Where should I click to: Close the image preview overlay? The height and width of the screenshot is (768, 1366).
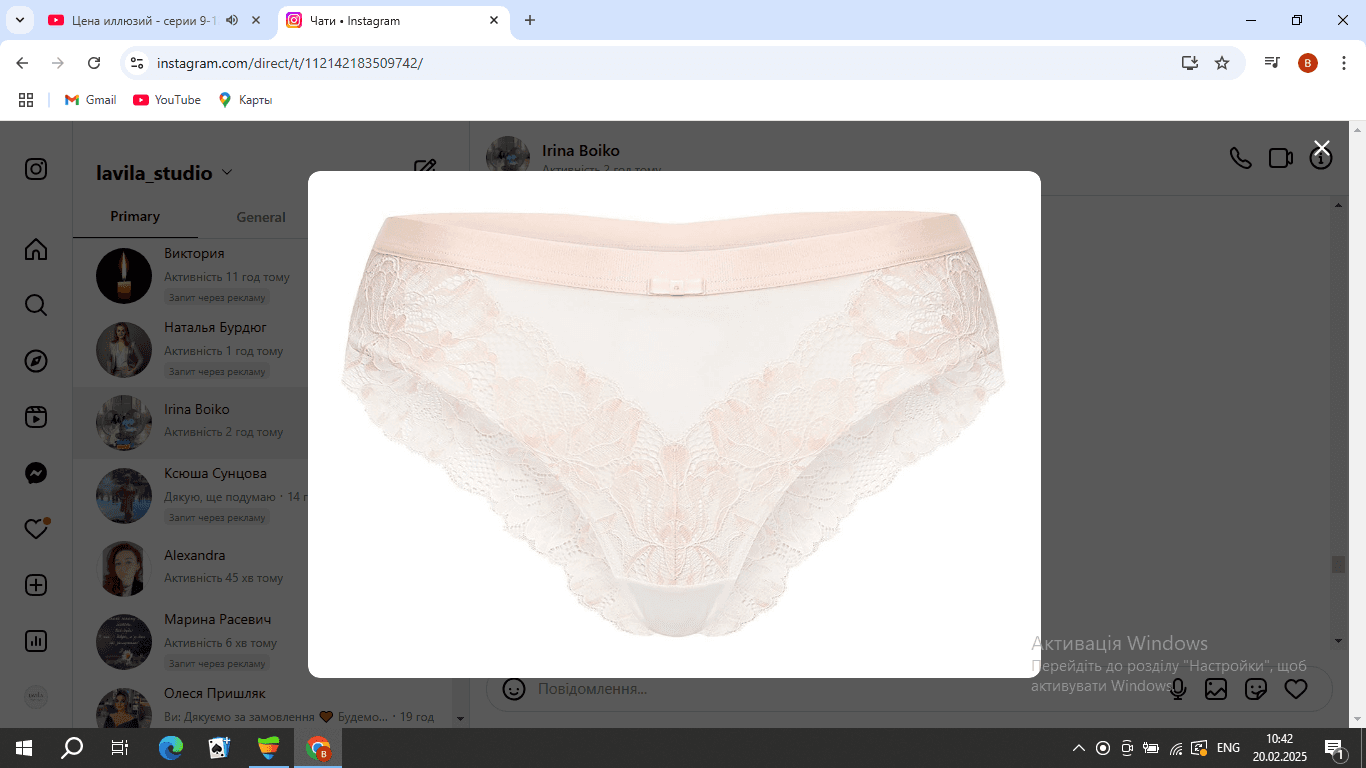pos(1321,148)
